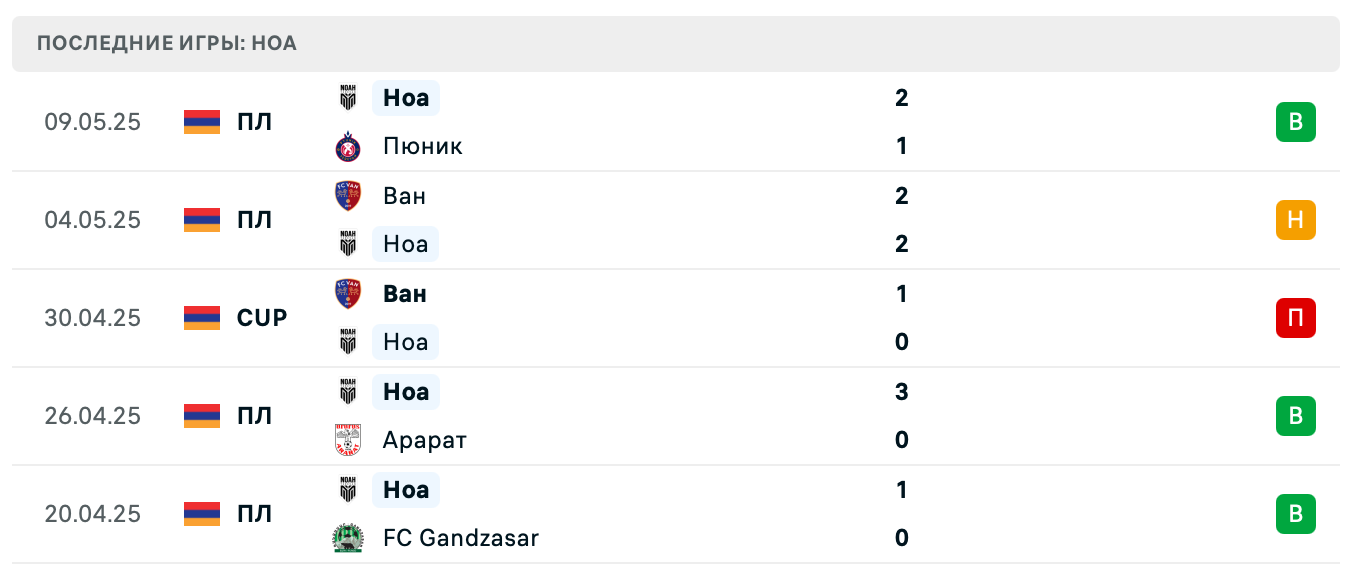This screenshot has height=576, width=1352.
Task: Click the Последние игры: Ноа header
Action: click(167, 44)
